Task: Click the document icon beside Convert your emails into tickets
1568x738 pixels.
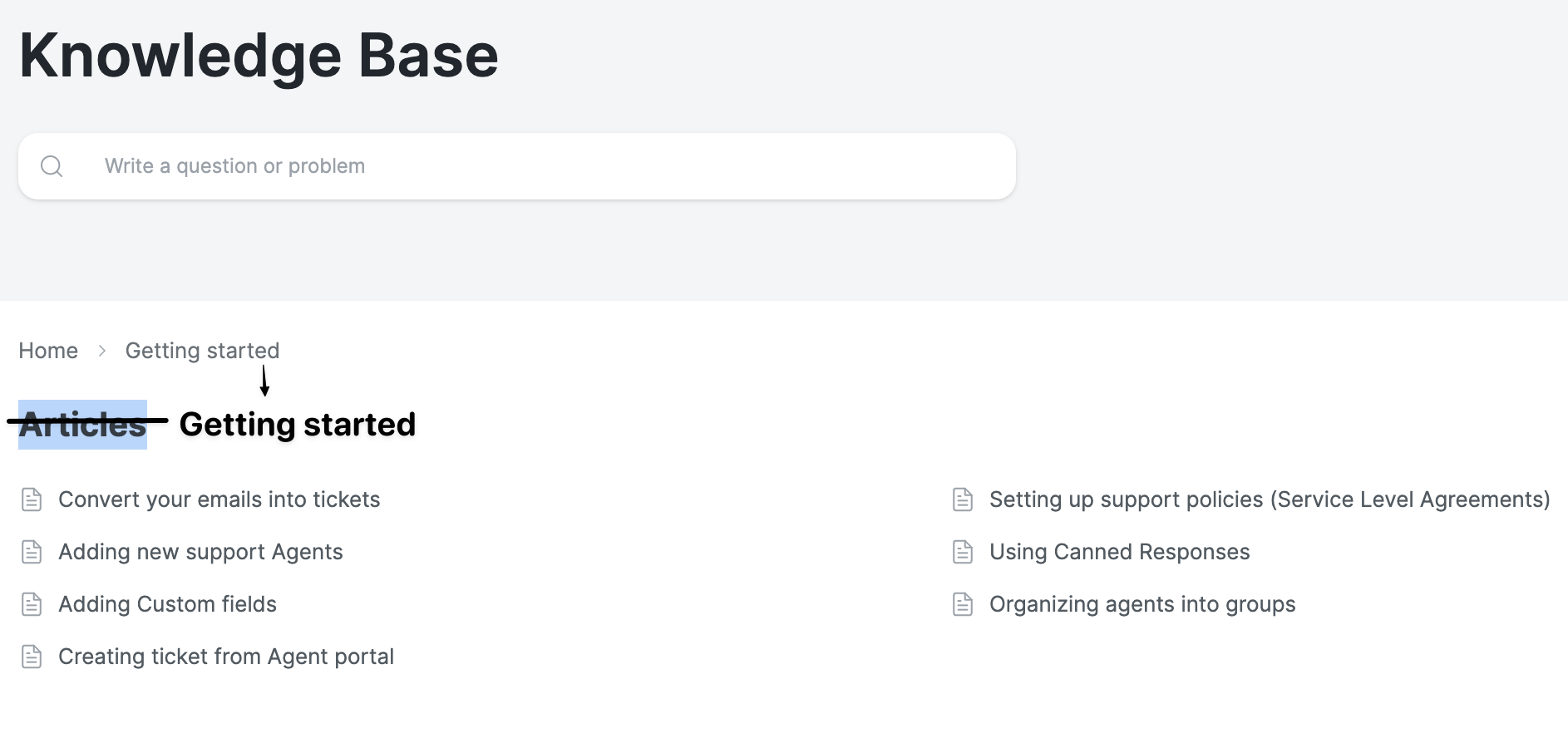Action: pos(32,499)
